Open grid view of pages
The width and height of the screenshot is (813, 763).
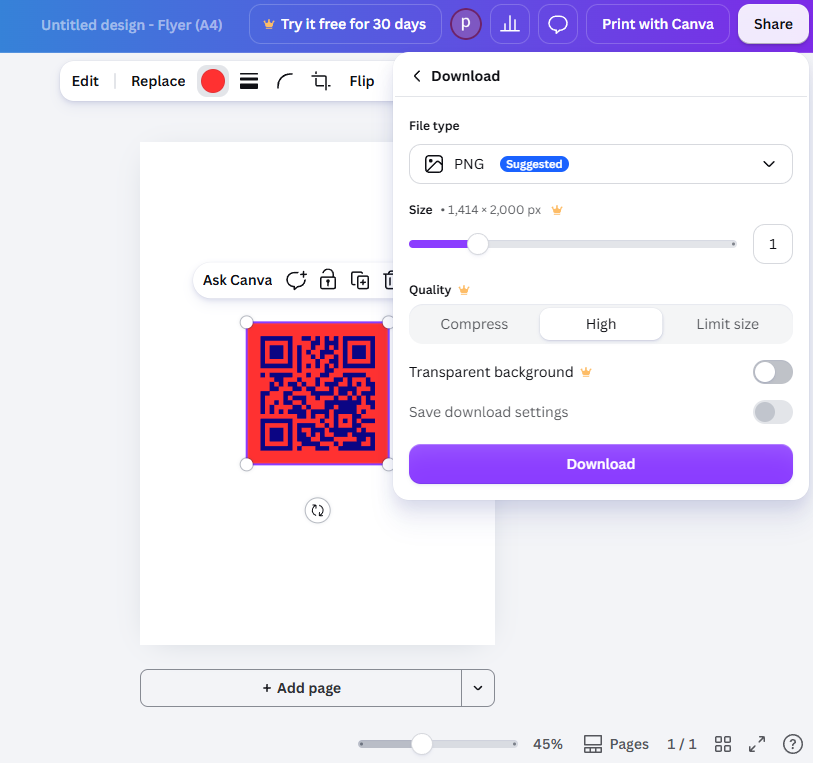coord(723,744)
